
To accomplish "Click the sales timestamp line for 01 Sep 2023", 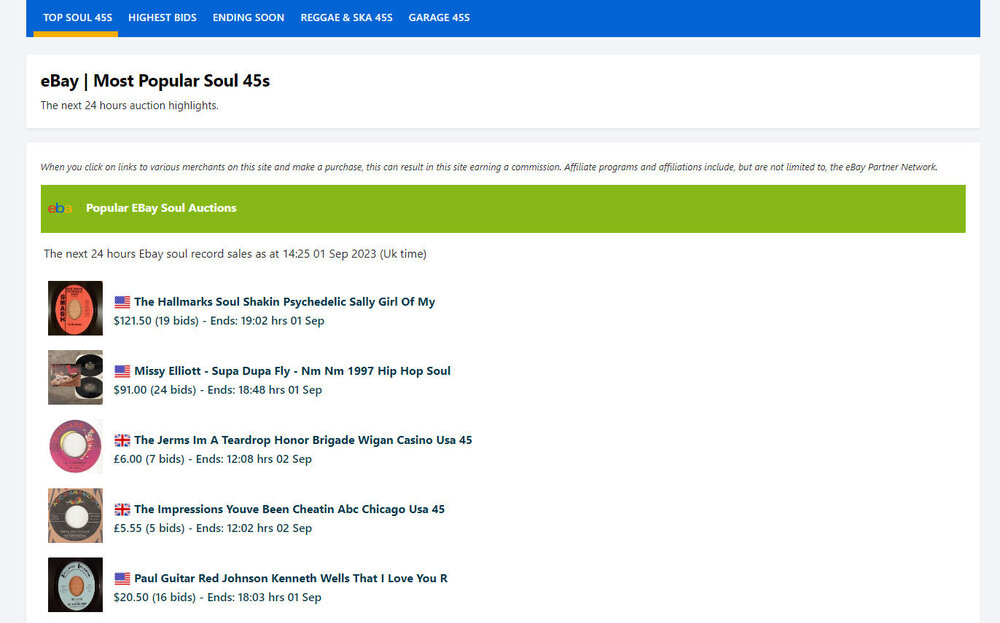I will [x=235, y=254].
